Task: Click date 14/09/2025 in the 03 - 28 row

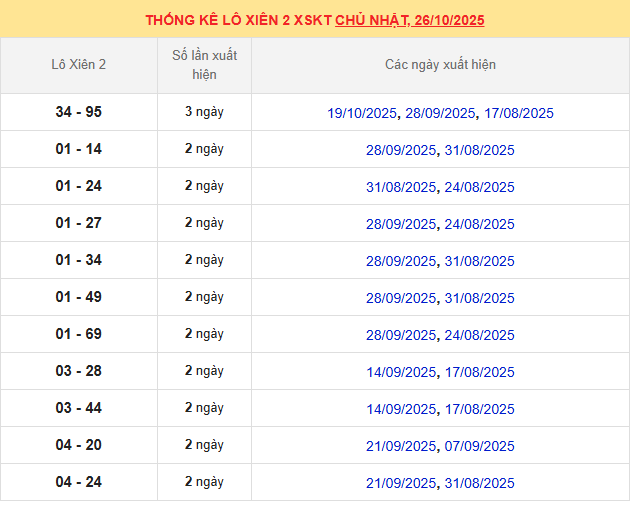Action: [401, 372]
